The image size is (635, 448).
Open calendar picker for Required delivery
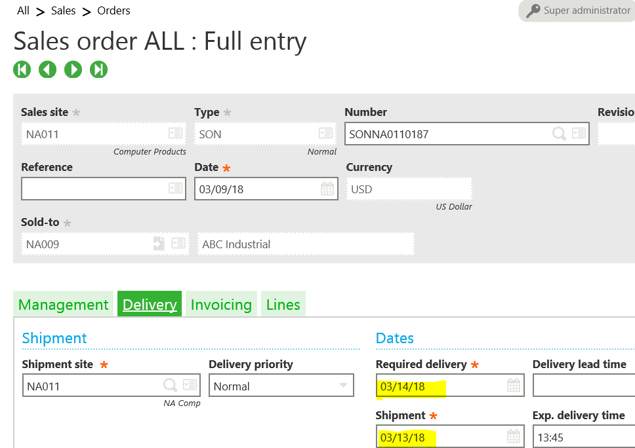pyautogui.click(x=513, y=386)
